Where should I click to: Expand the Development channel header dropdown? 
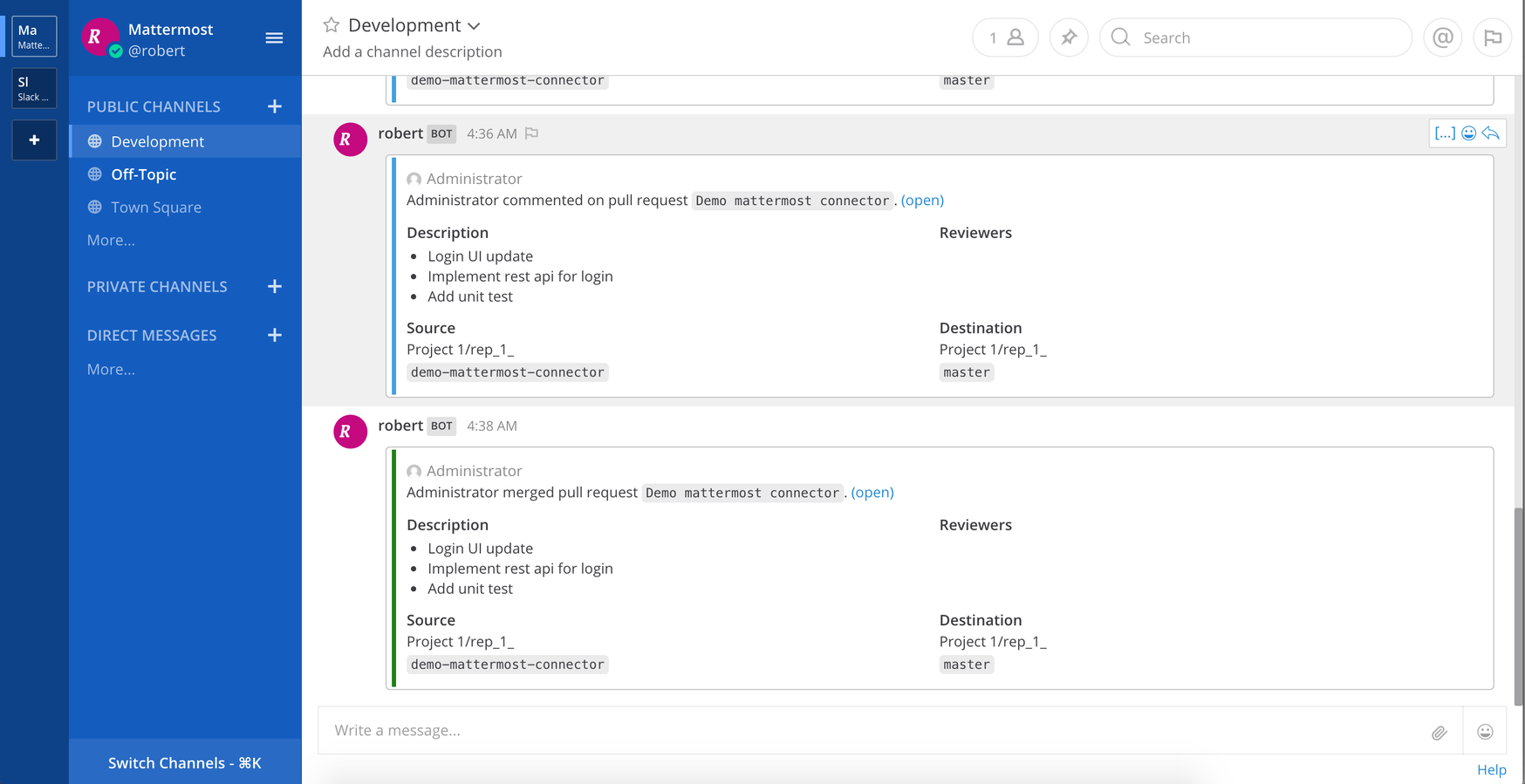tap(474, 26)
